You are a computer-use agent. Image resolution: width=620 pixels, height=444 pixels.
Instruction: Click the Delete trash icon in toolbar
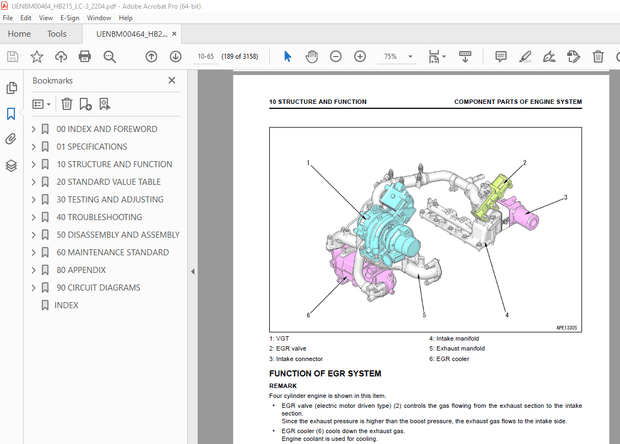coord(598,57)
